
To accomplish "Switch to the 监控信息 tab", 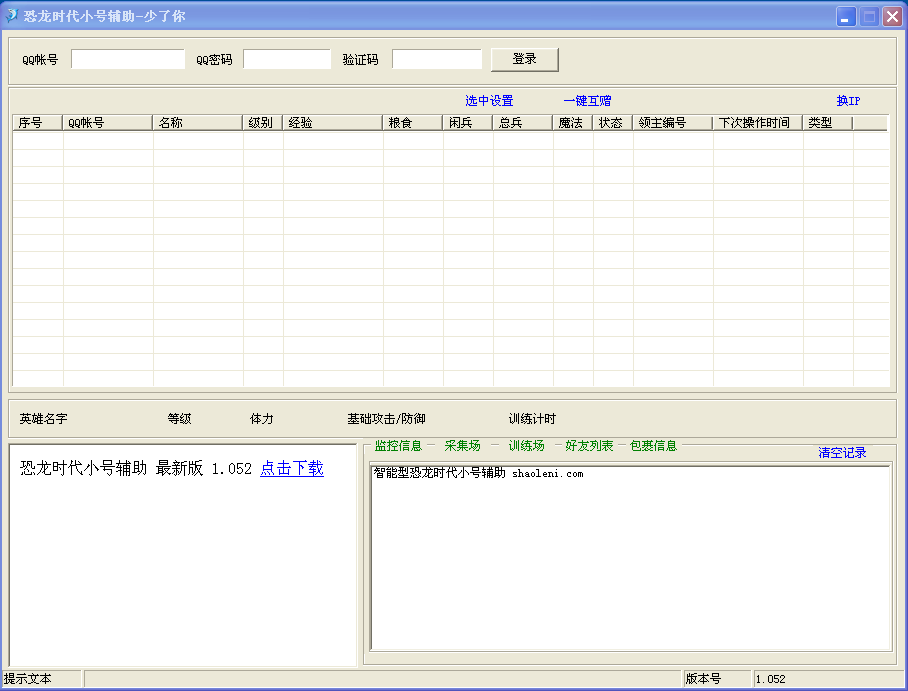I will coord(398,445).
